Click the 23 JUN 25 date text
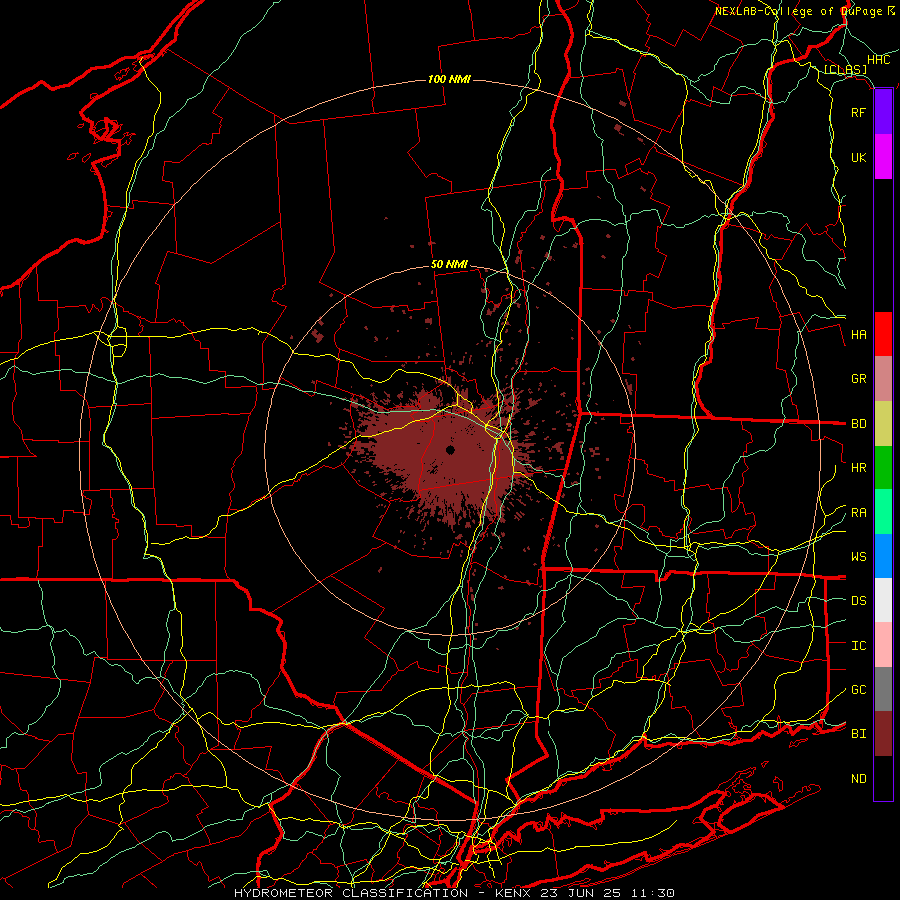This screenshot has width=900, height=900. [581, 893]
